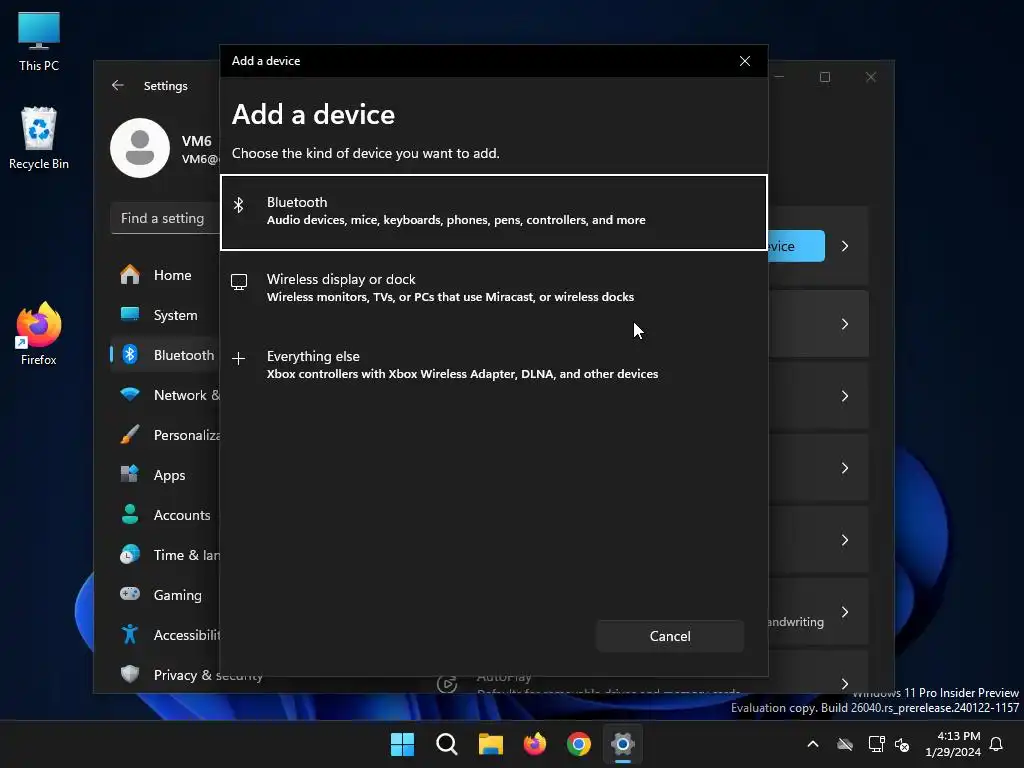The height and width of the screenshot is (768, 1024).
Task: Open Gaming in the Settings sidebar
Action: [166, 595]
